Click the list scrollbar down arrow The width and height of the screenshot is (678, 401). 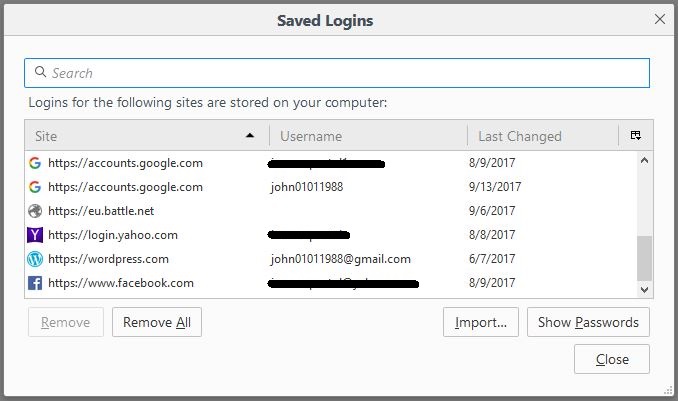tap(644, 289)
